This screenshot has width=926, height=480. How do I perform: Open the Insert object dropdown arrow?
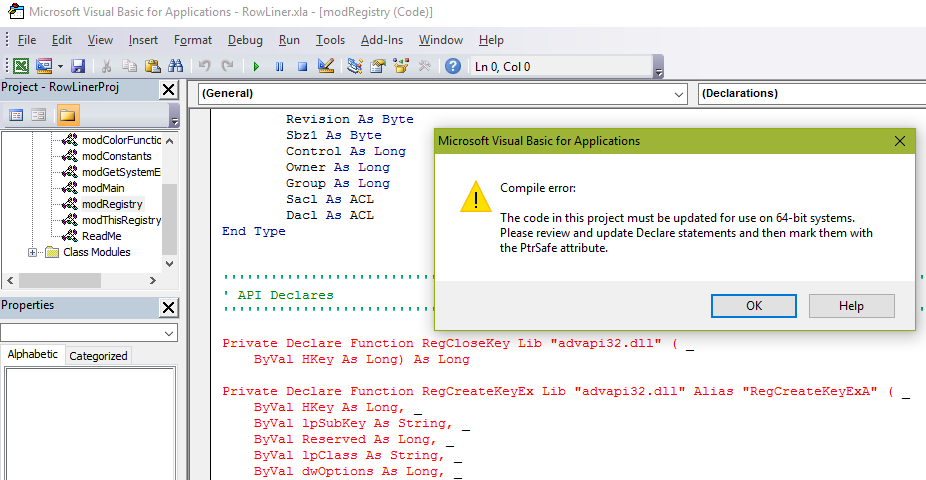coord(60,66)
